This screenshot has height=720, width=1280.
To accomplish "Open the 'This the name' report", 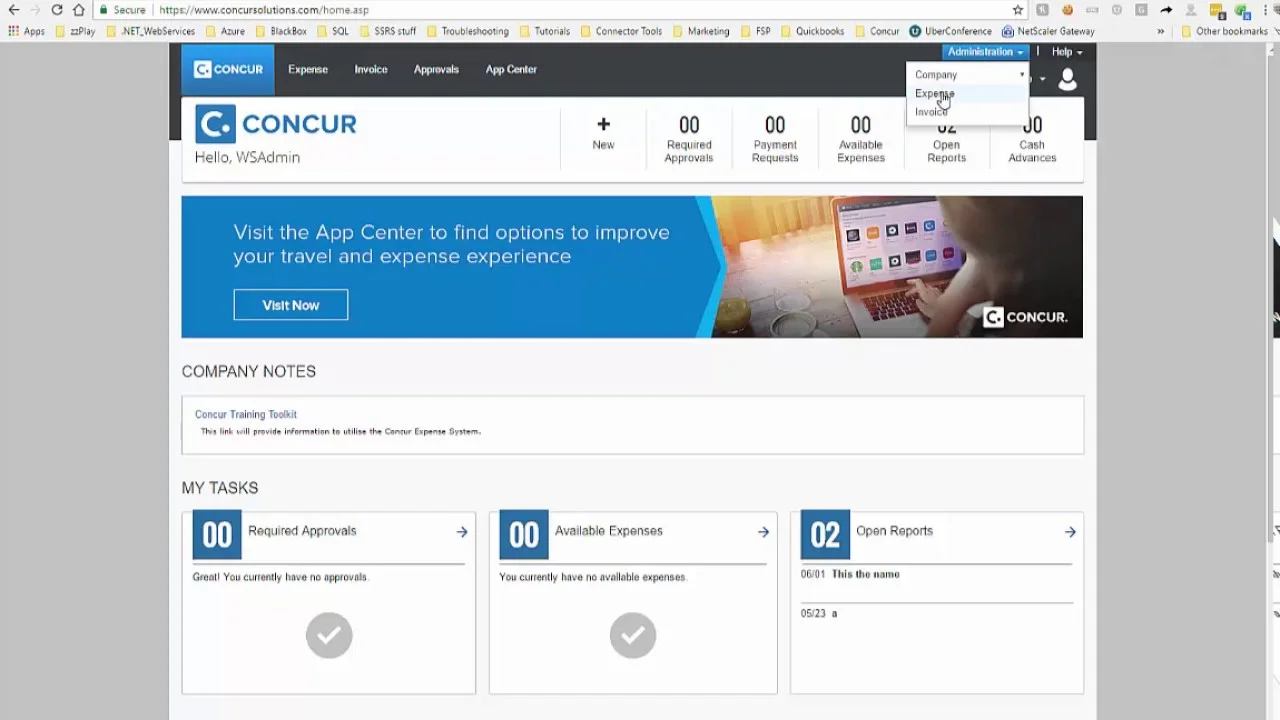I will (x=865, y=574).
